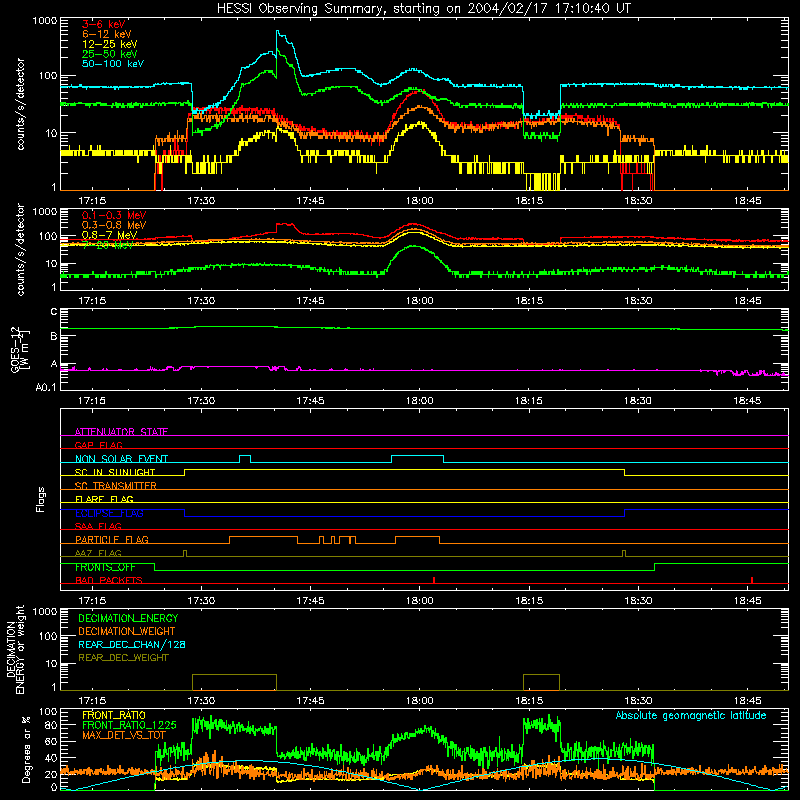Select the 50-100 keV legend label
Image resolution: width=800 pixels, height=800 pixels.
coord(113,64)
